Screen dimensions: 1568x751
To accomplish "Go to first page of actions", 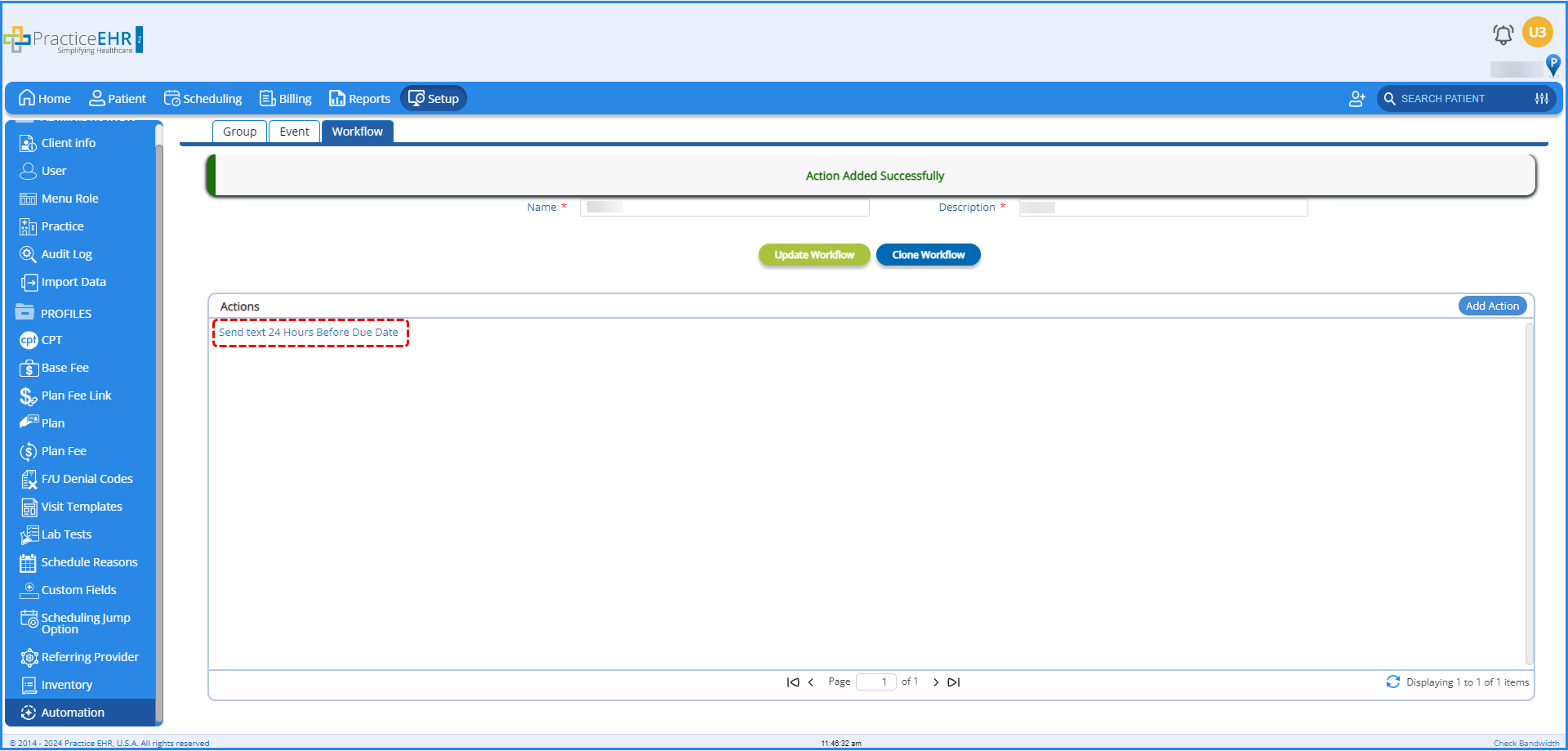I will click(x=792, y=682).
